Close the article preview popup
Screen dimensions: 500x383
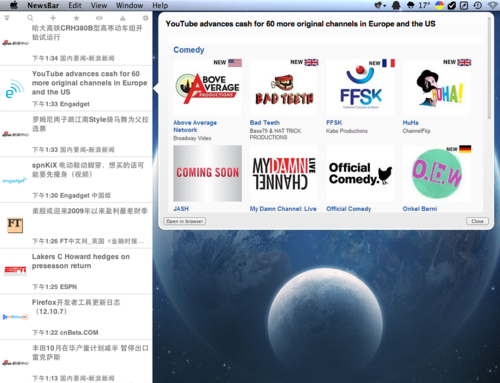point(477,221)
